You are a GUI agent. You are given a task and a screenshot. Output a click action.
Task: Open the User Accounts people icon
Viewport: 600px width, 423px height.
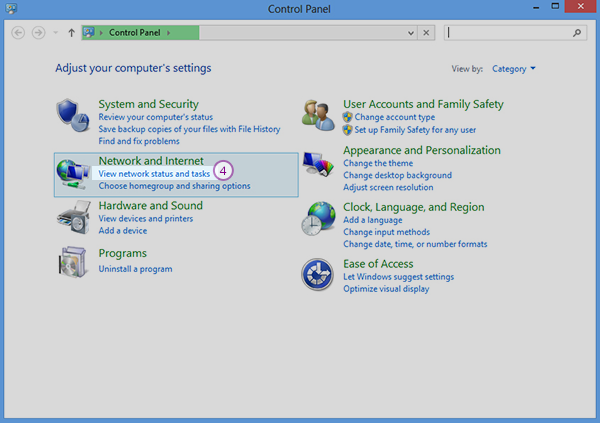(318, 115)
